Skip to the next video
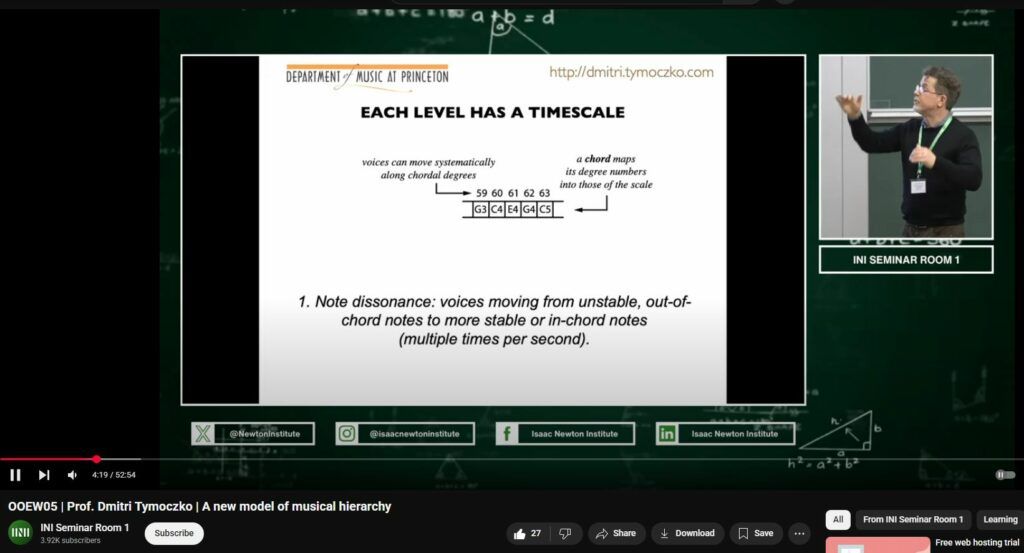Viewport: 1024px width, 553px height. (x=44, y=475)
